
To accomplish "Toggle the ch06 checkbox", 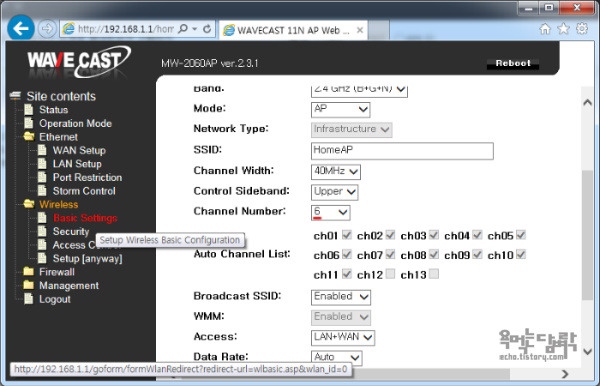I will pyautogui.click(x=347, y=254).
